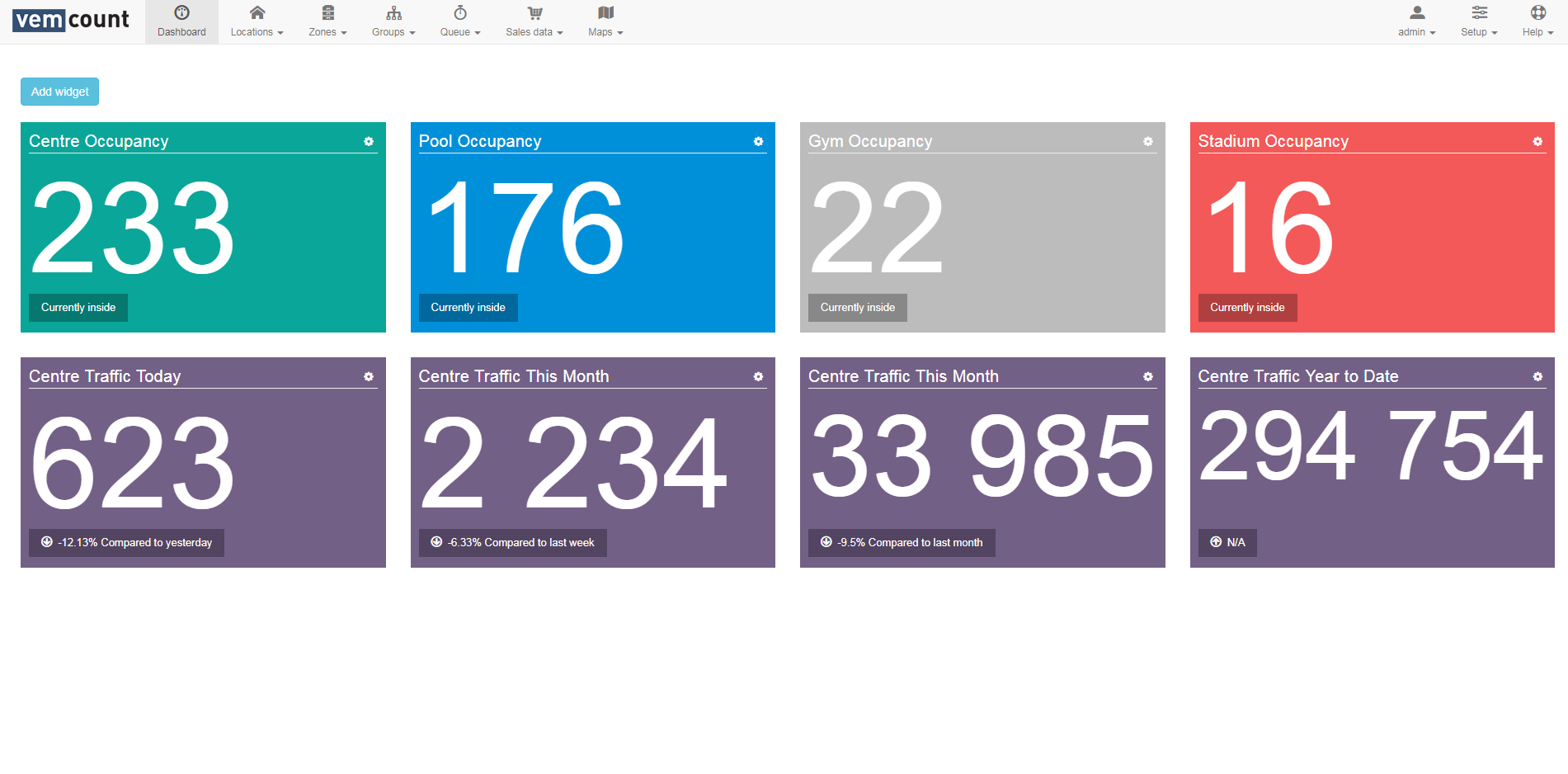Open gear of -9.5% Centre Traffic This Month widget

[1148, 377]
